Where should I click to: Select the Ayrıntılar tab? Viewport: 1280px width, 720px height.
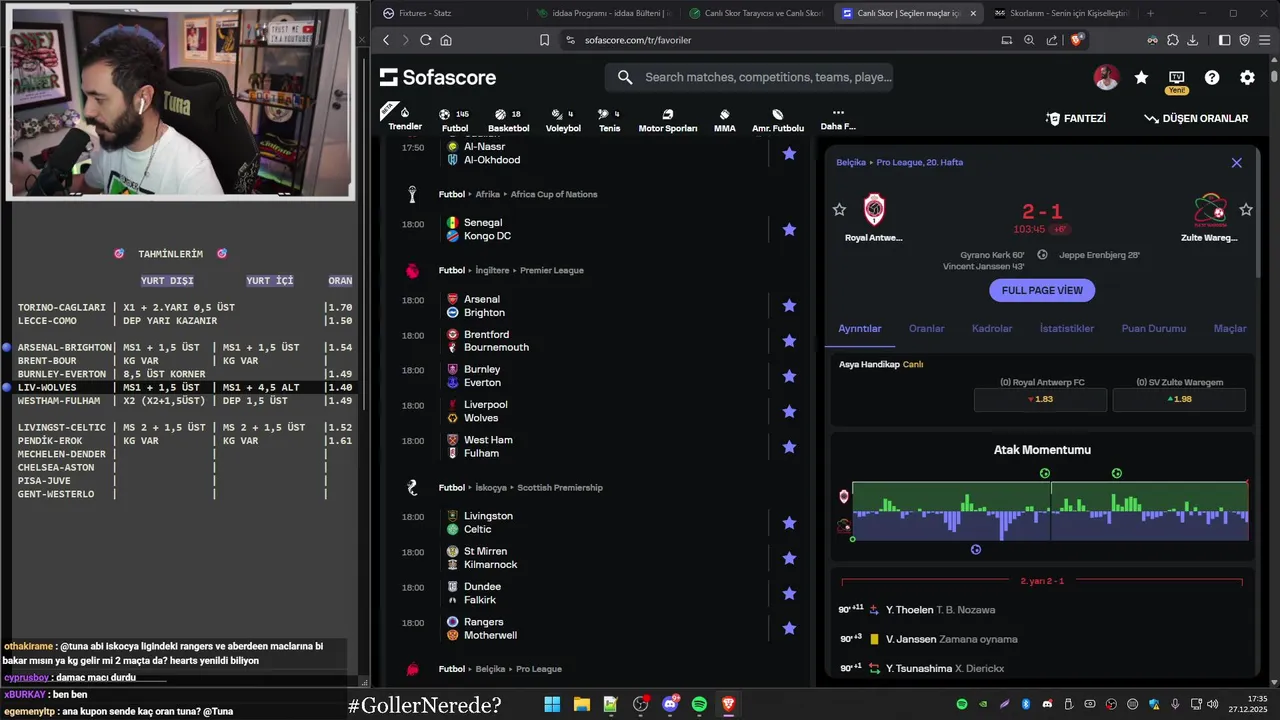tap(860, 328)
